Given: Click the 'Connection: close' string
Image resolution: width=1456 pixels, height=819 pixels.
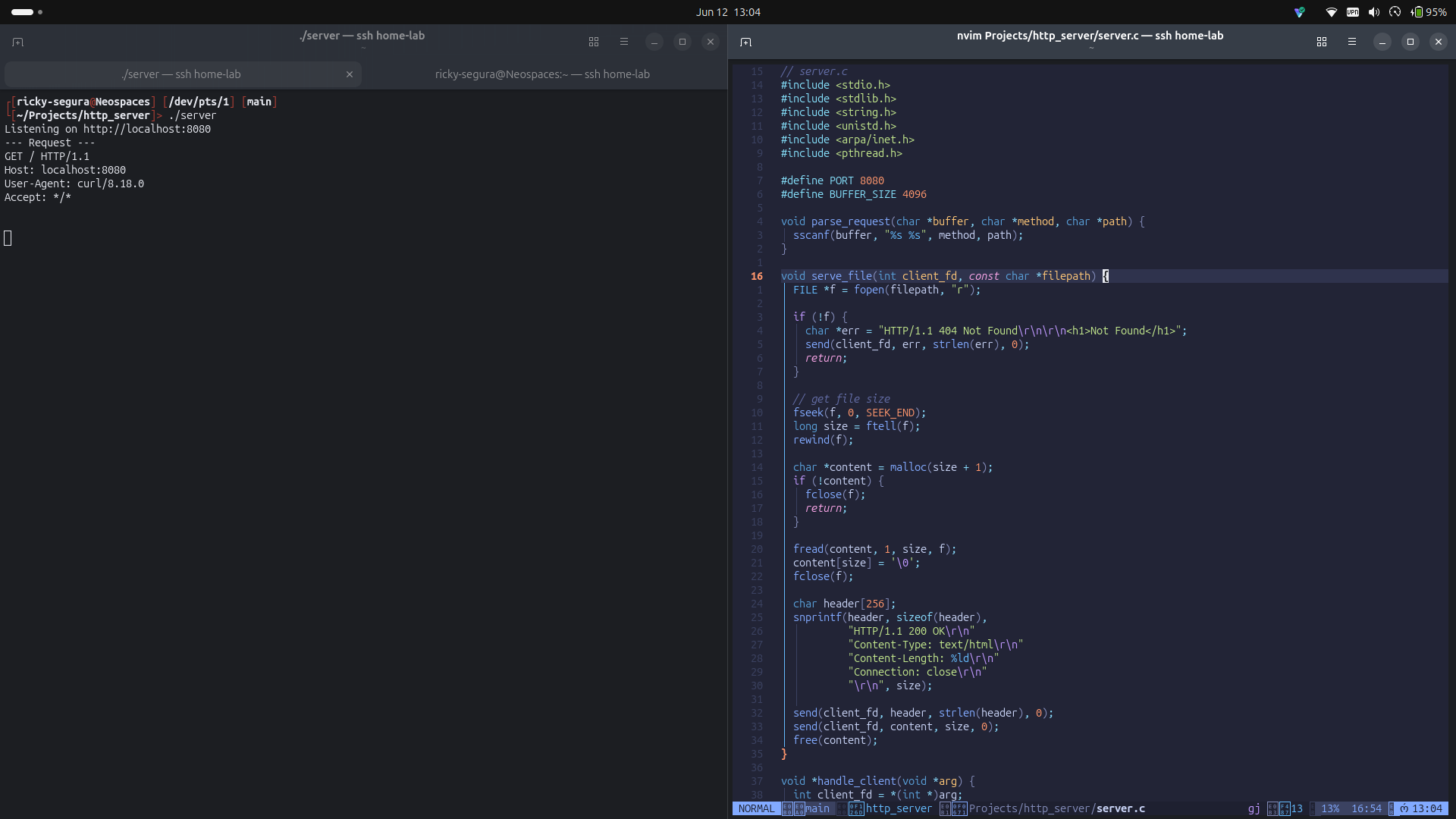Looking at the screenshot, I should [918, 672].
